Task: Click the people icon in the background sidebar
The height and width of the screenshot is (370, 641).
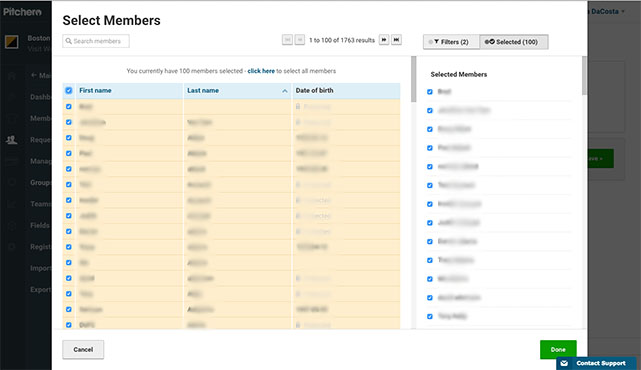Action: 12,140
